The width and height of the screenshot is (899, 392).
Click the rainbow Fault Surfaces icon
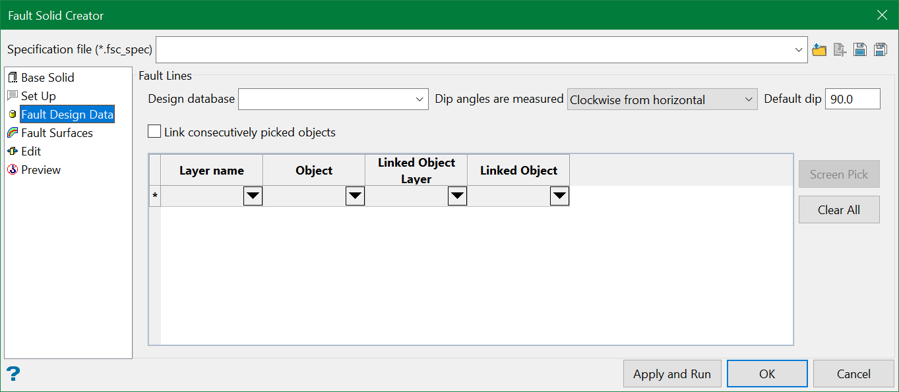click(x=13, y=133)
